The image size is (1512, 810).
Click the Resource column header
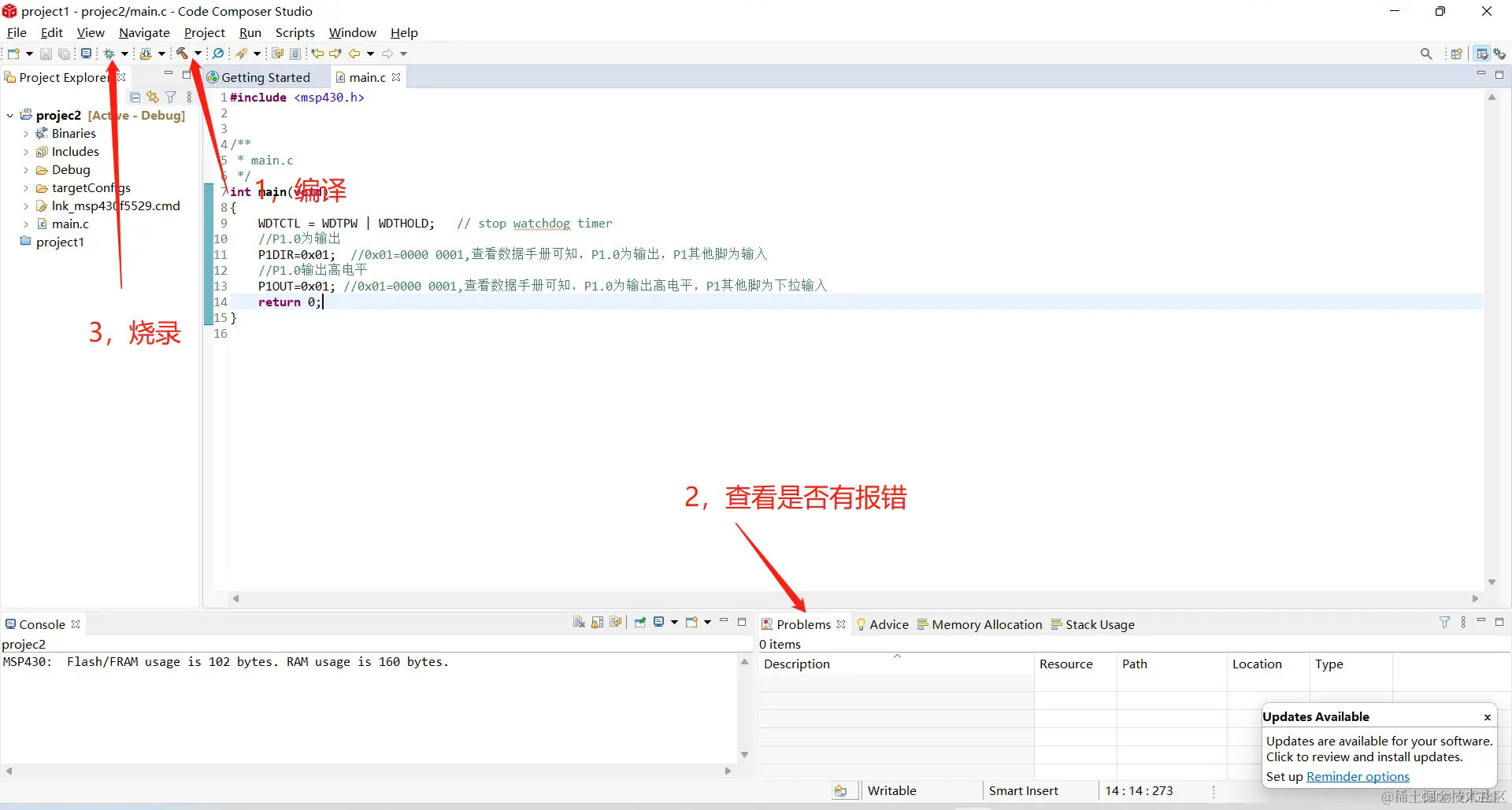pos(1075,664)
